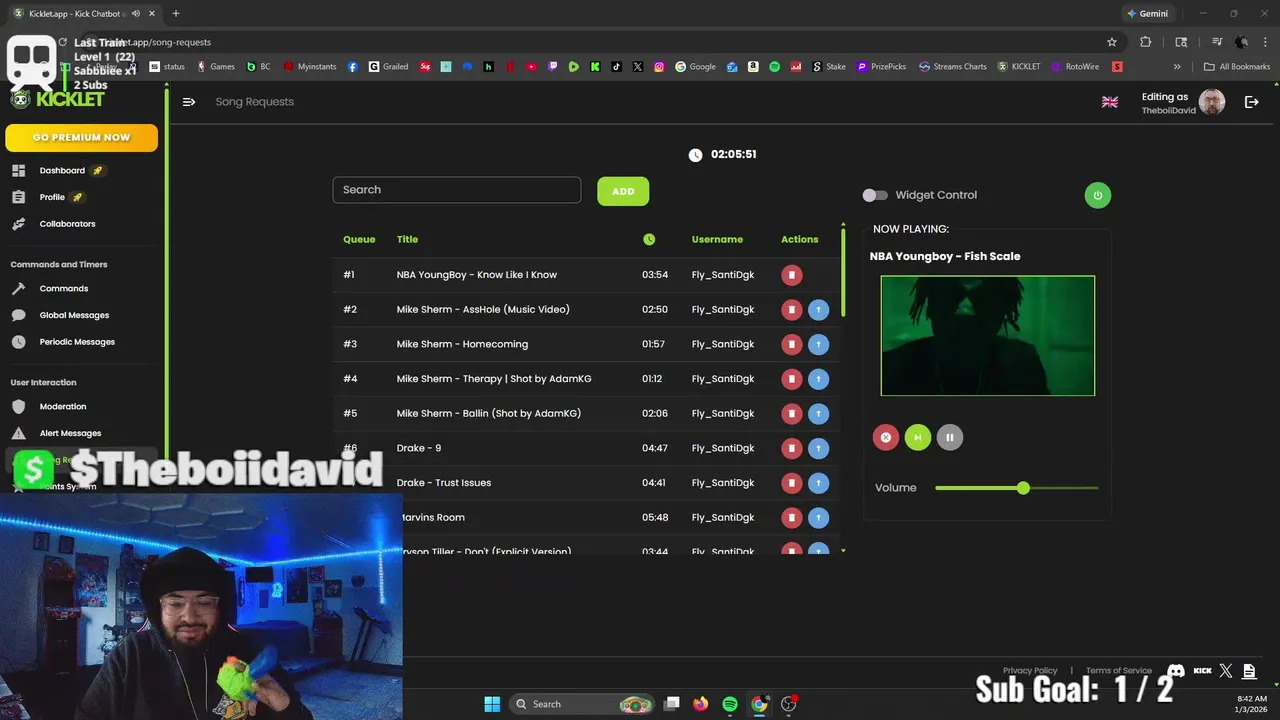
Task: Adjust the Volume slider
Action: tap(1017, 488)
